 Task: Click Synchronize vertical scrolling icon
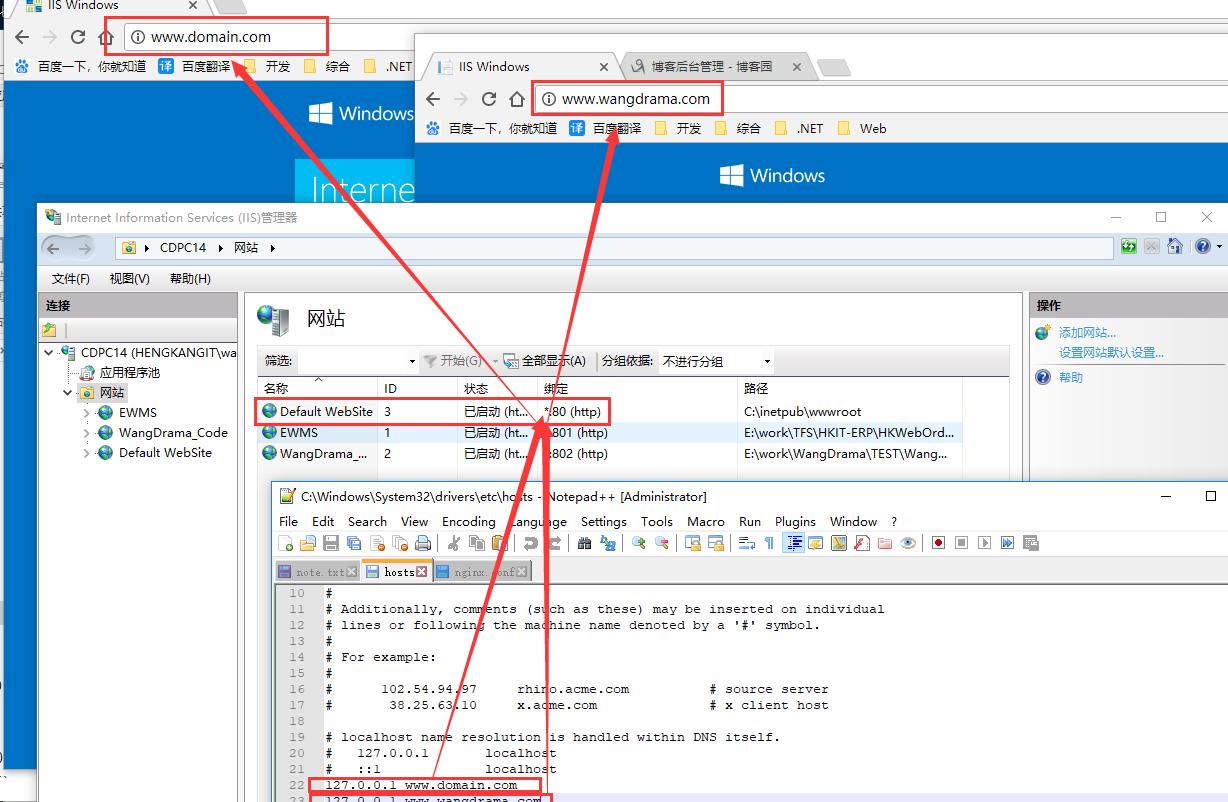[693, 543]
